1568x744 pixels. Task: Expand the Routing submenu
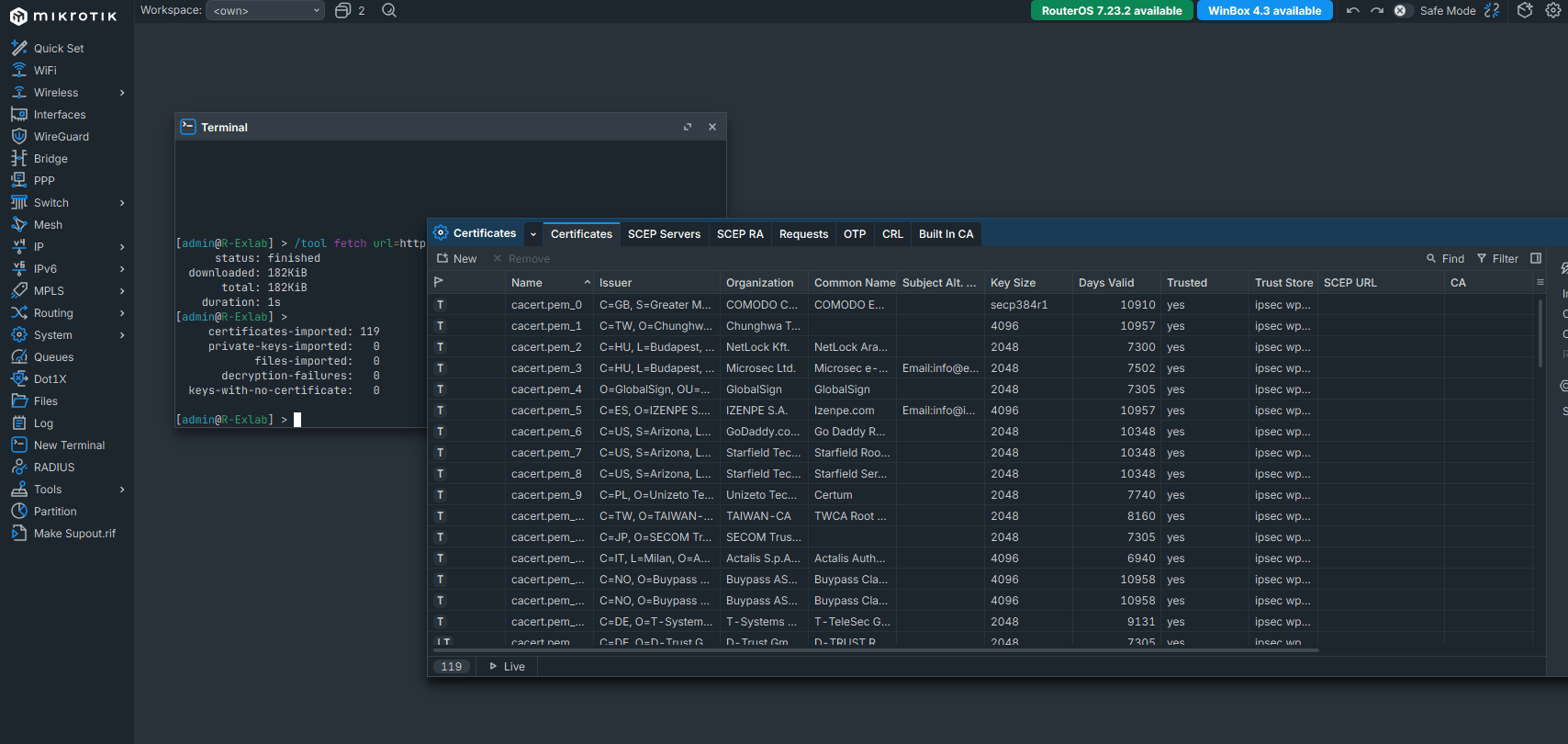[122, 312]
